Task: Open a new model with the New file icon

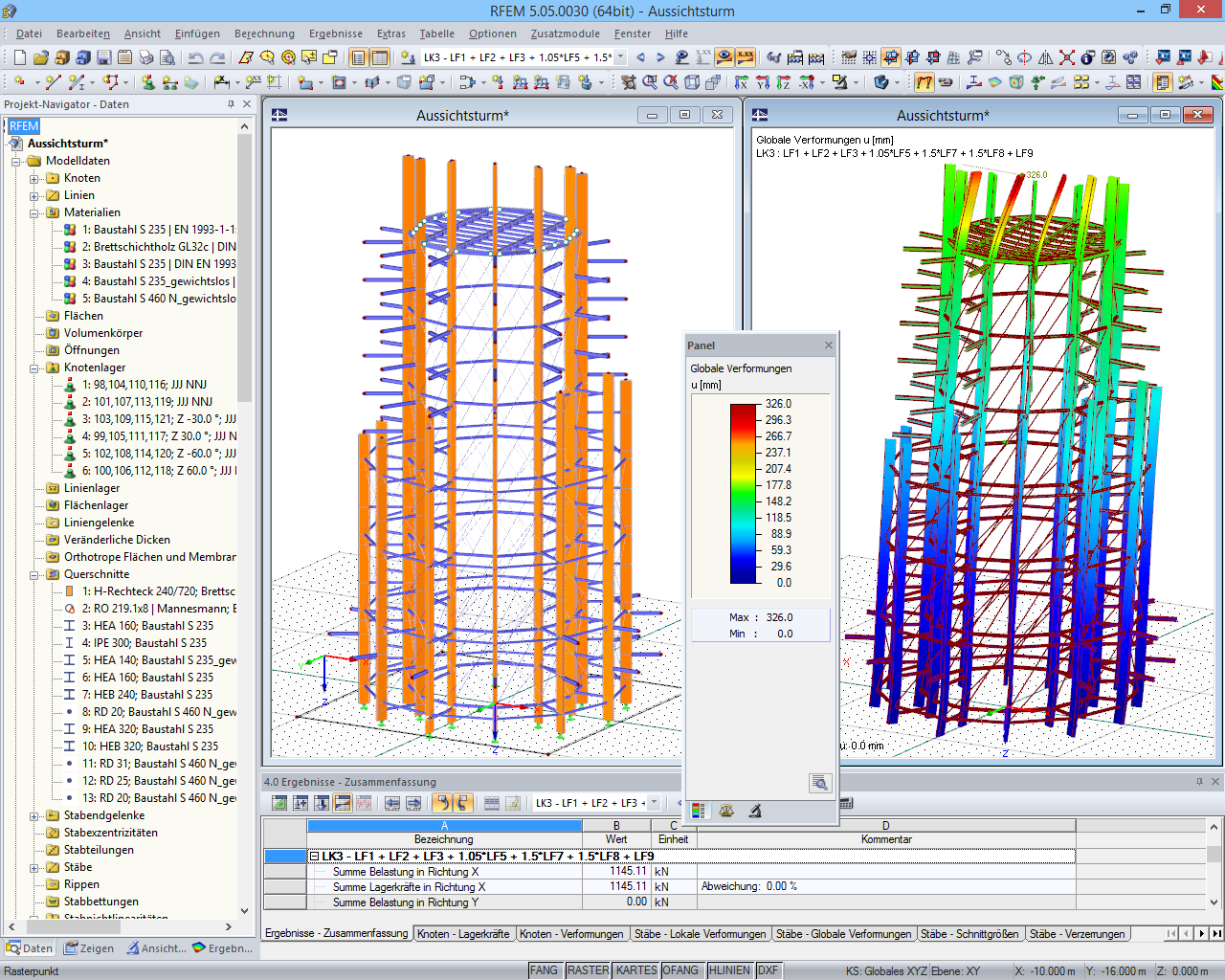Action: pos(19,56)
